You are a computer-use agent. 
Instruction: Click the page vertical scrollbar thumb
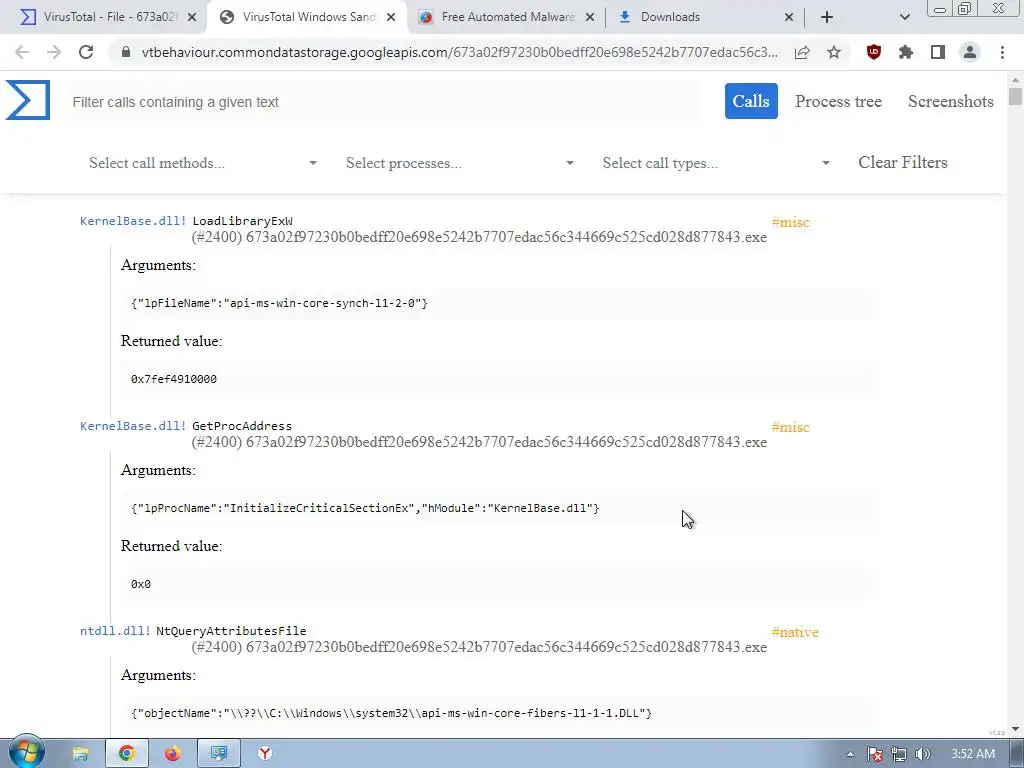click(1015, 96)
